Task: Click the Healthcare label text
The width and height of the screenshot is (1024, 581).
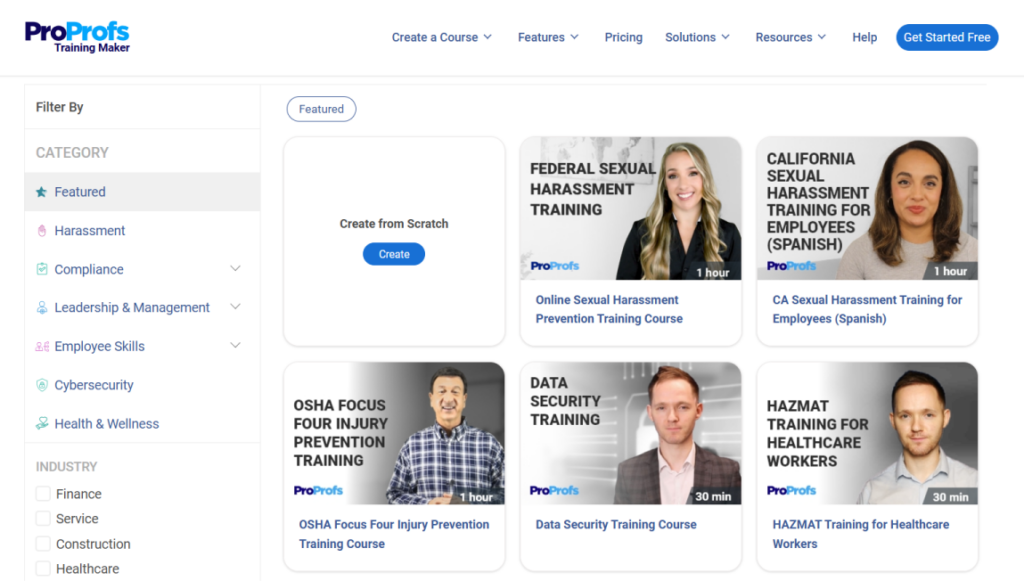Action: coord(88,569)
